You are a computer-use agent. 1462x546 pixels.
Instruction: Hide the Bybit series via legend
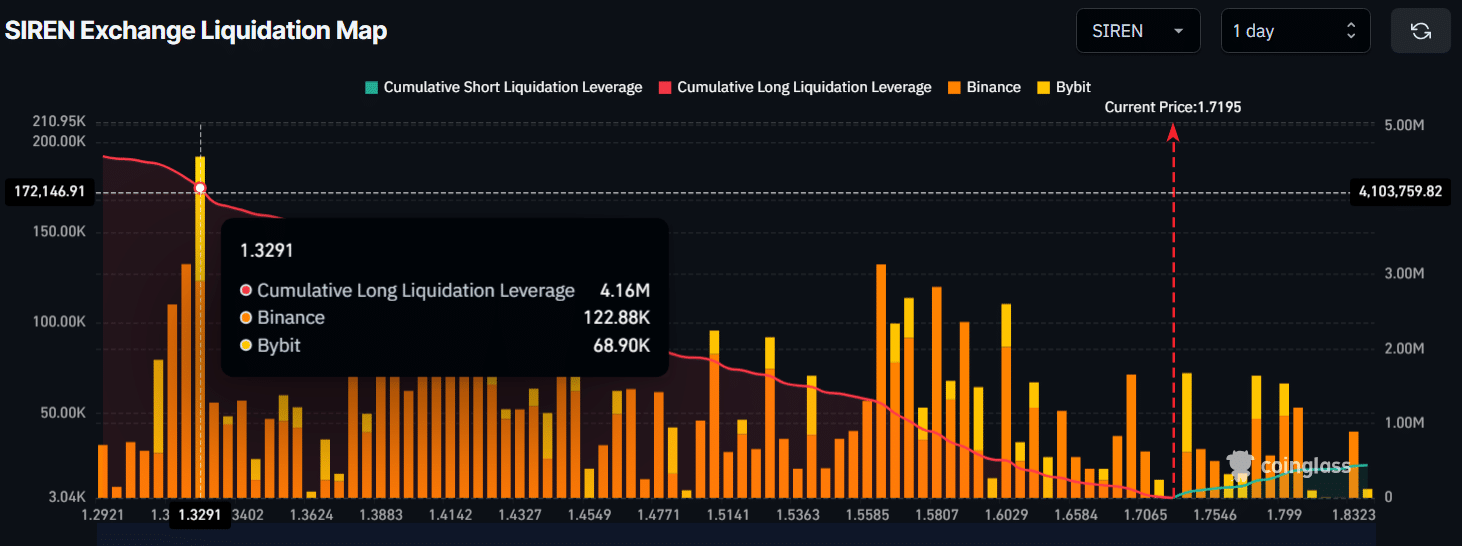pyautogui.click(x=1064, y=87)
